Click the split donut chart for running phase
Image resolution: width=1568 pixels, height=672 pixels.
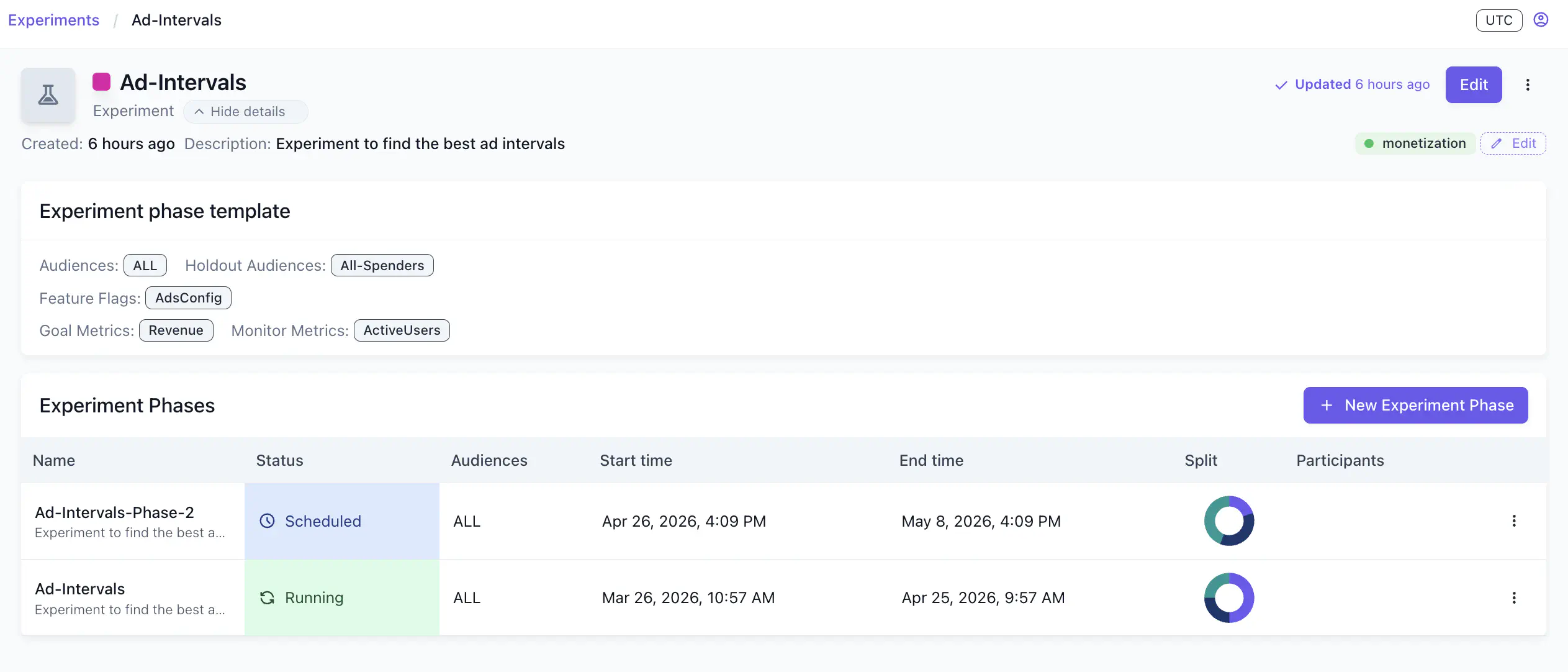click(x=1228, y=597)
